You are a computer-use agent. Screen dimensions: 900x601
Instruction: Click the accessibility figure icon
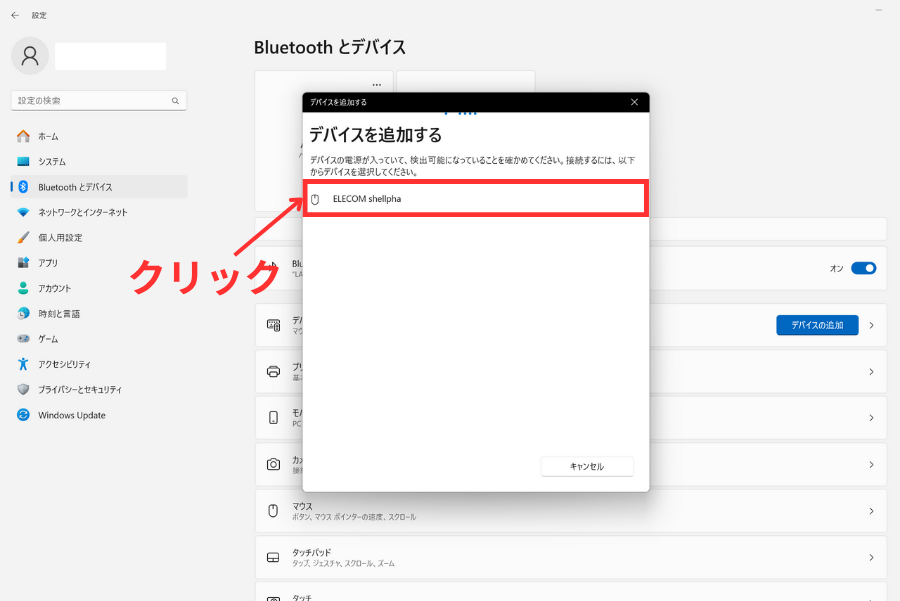pos(23,363)
